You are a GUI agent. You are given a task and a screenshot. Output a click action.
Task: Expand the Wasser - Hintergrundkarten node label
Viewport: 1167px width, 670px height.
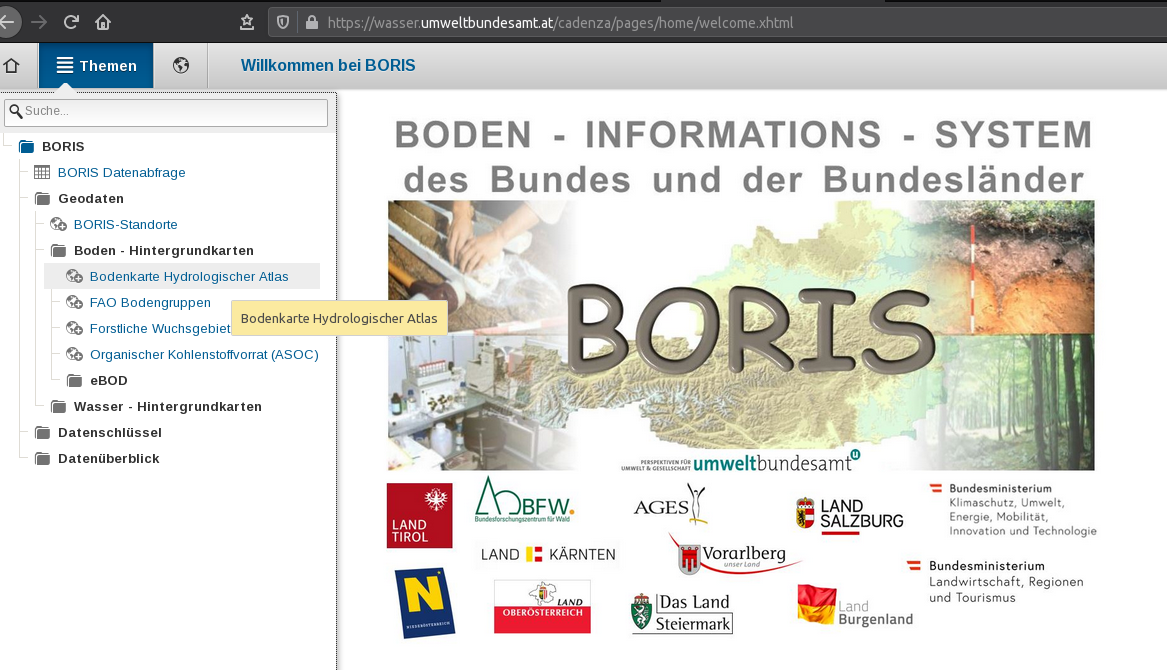click(167, 407)
